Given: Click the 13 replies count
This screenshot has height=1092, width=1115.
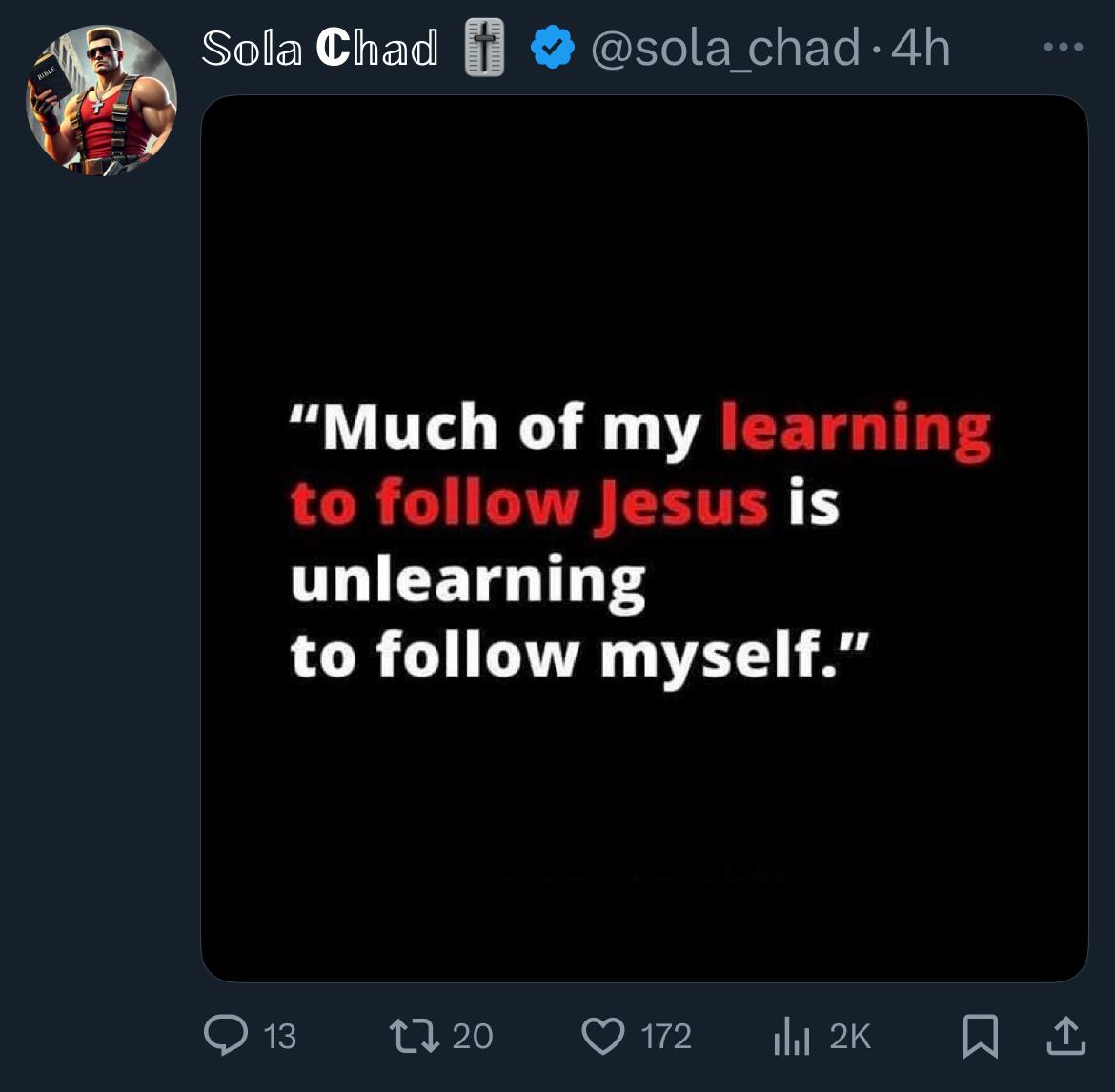Looking at the screenshot, I should (279, 1037).
